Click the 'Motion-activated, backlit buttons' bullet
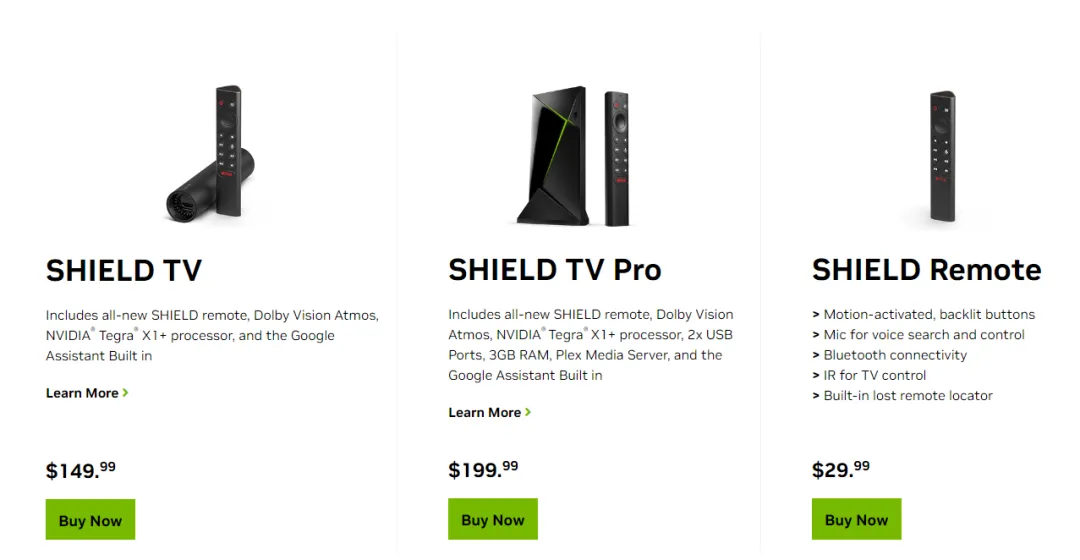This screenshot has width=1080, height=560. (x=928, y=314)
